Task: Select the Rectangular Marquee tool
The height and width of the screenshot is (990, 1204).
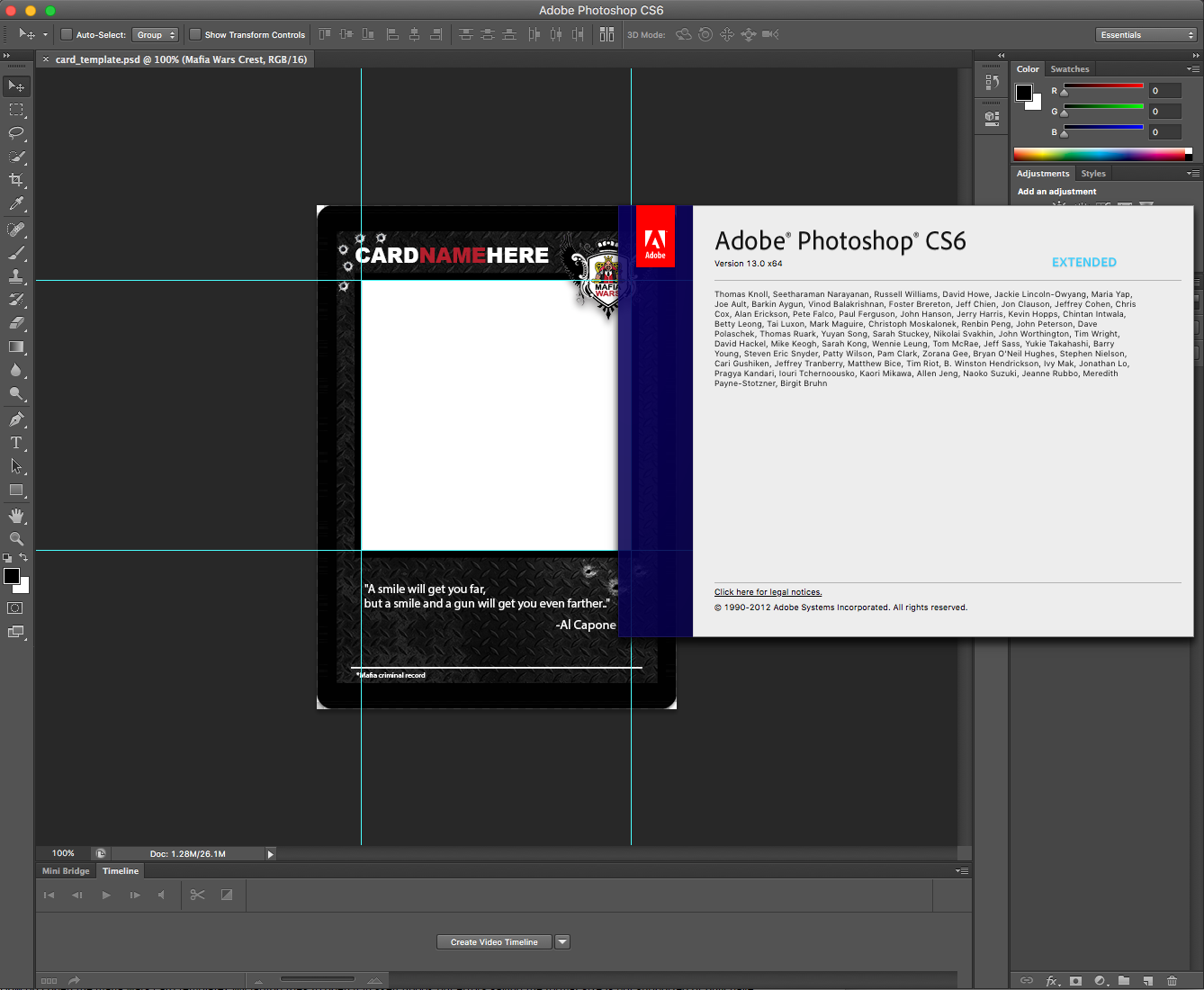Action: pyautogui.click(x=16, y=109)
